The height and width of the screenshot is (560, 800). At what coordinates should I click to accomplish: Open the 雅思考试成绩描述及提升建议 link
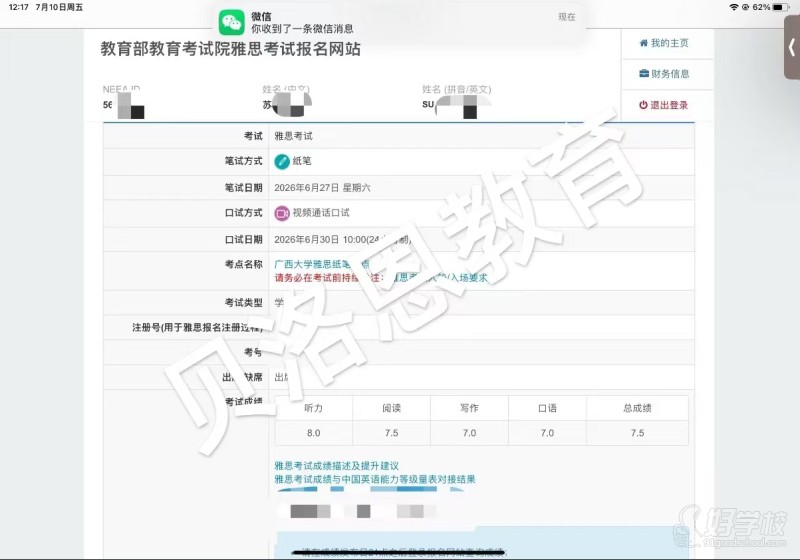coord(337,466)
